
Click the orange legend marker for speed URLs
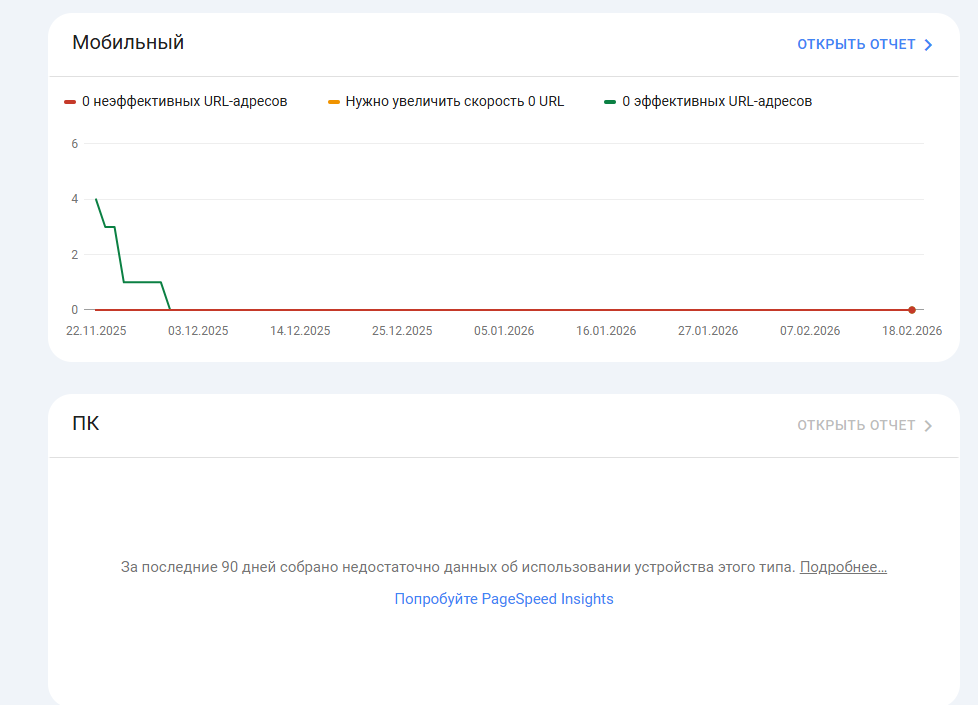click(x=334, y=101)
